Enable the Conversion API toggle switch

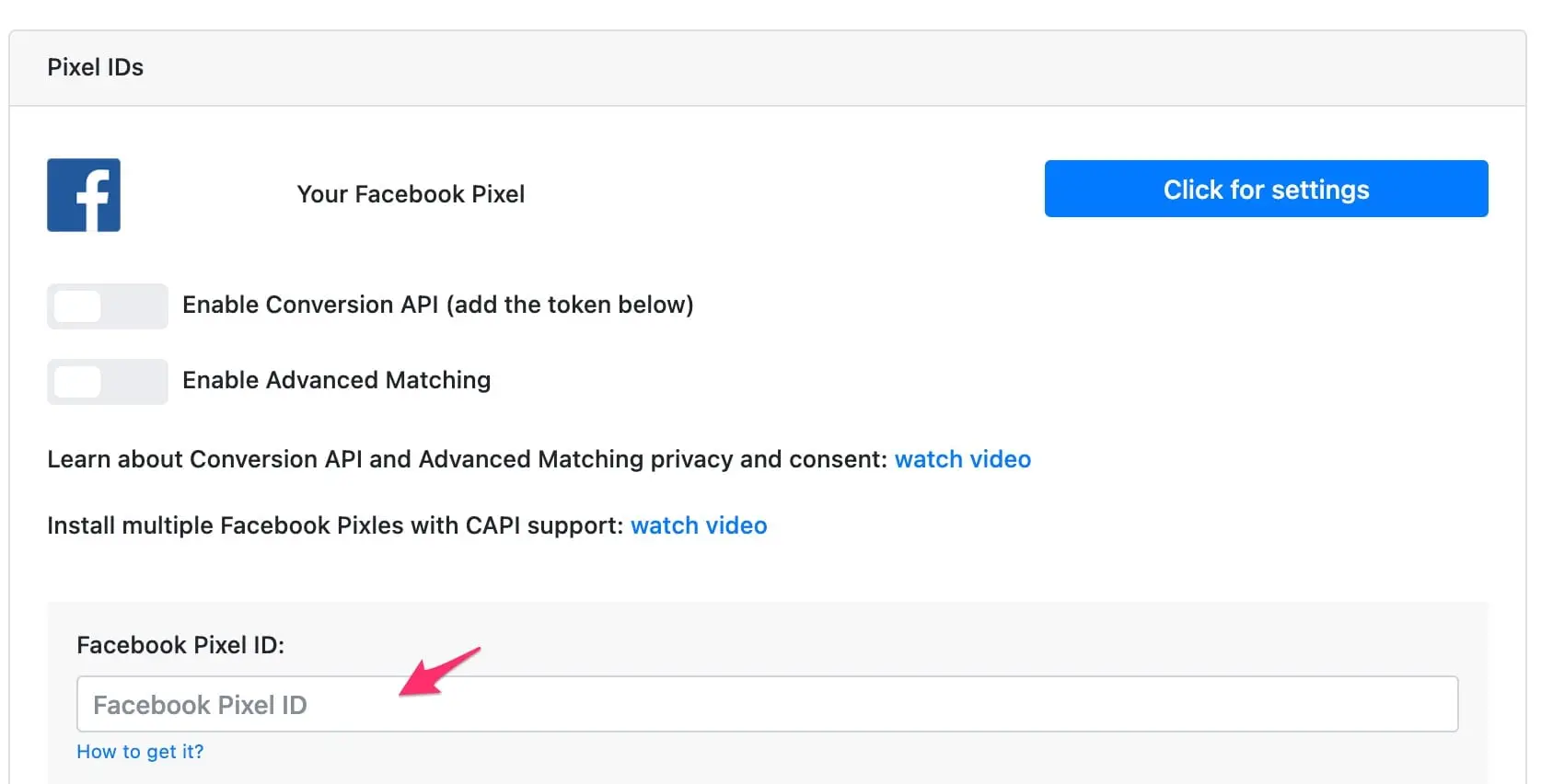point(107,306)
